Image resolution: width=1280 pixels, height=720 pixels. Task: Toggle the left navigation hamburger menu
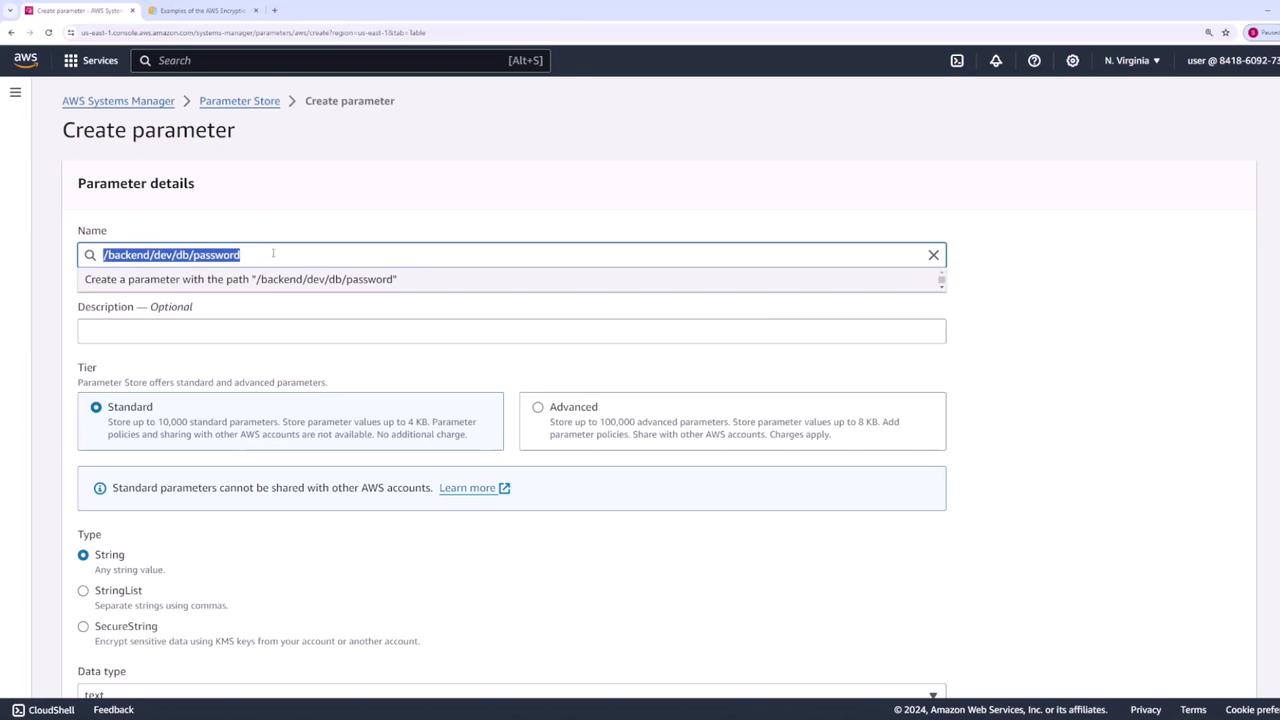(15, 92)
